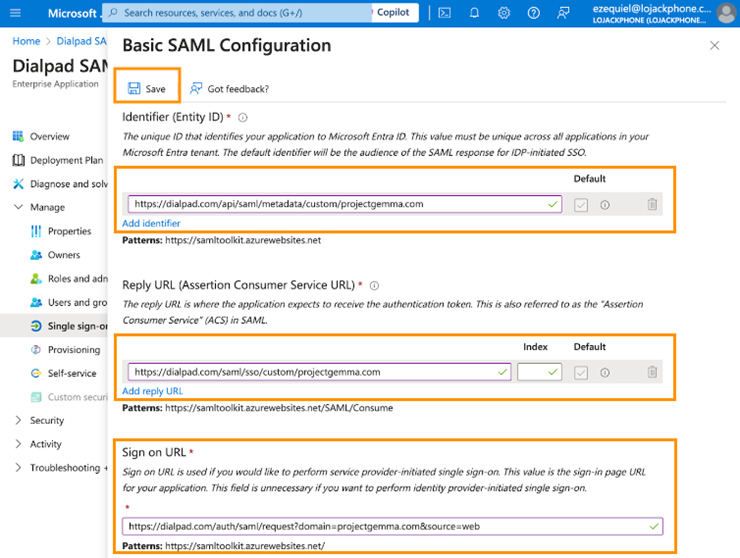Edit the Identifier Entity ID URL field
Screen dimensions: 740x558
pos(345,204)
